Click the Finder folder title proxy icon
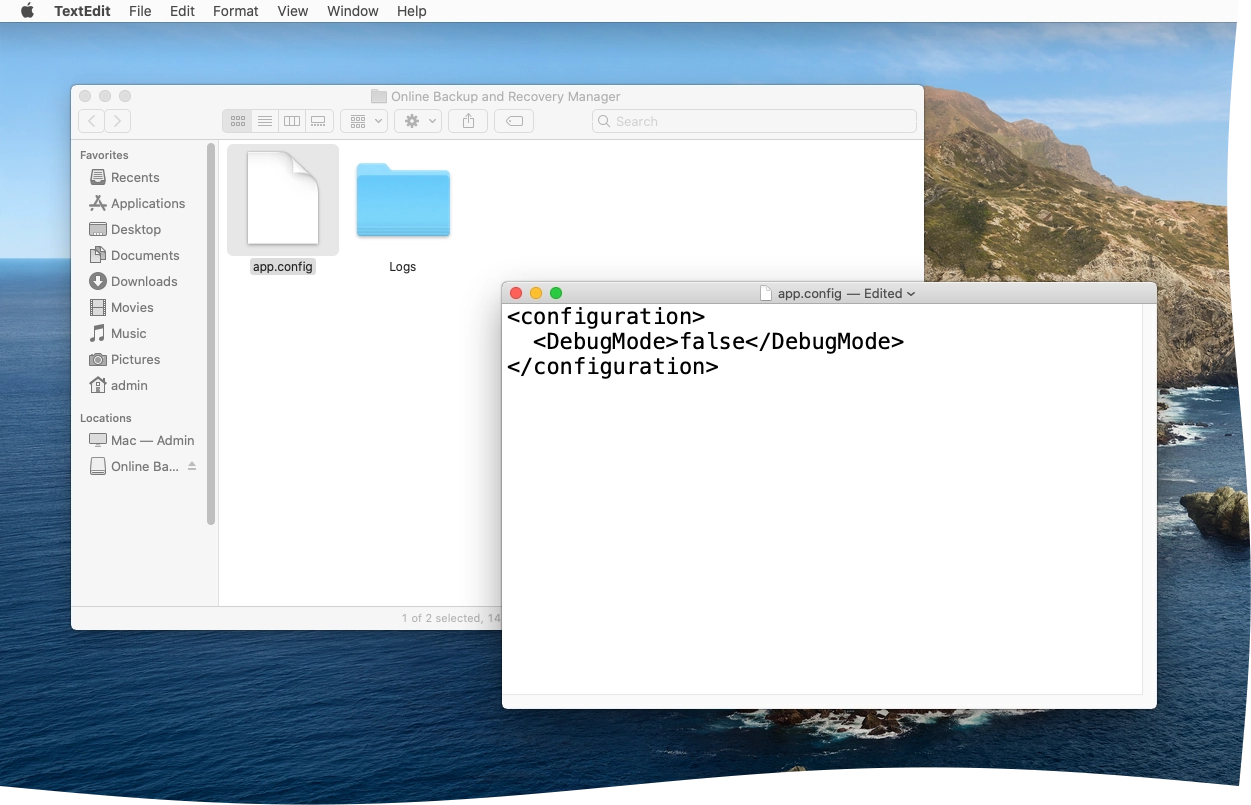Viewport: 1251px width, 805px height. (379, 96)
